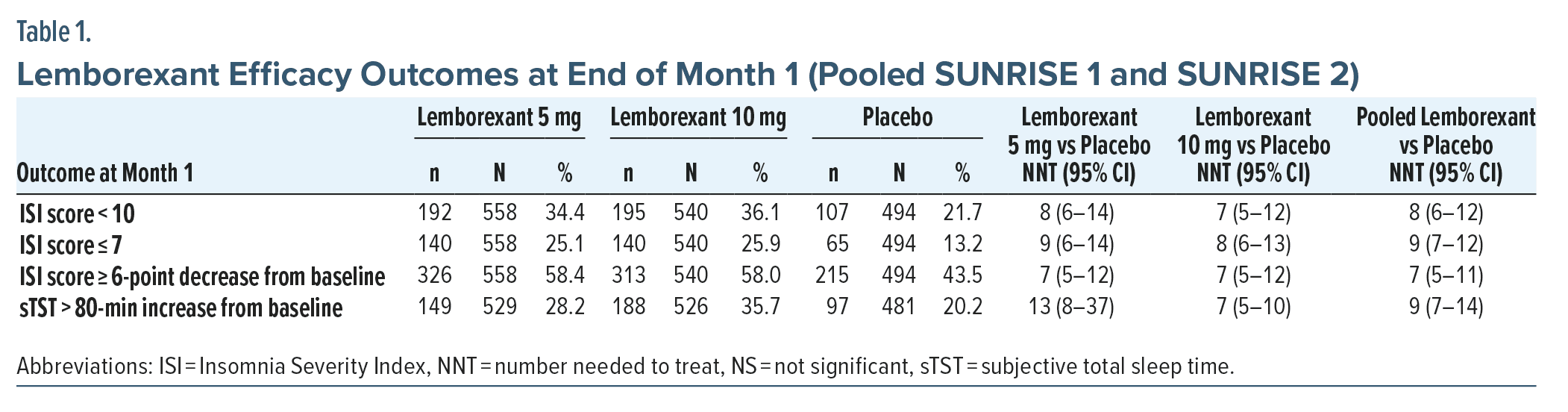Click the placebo value 107 cell

[832, 213]
